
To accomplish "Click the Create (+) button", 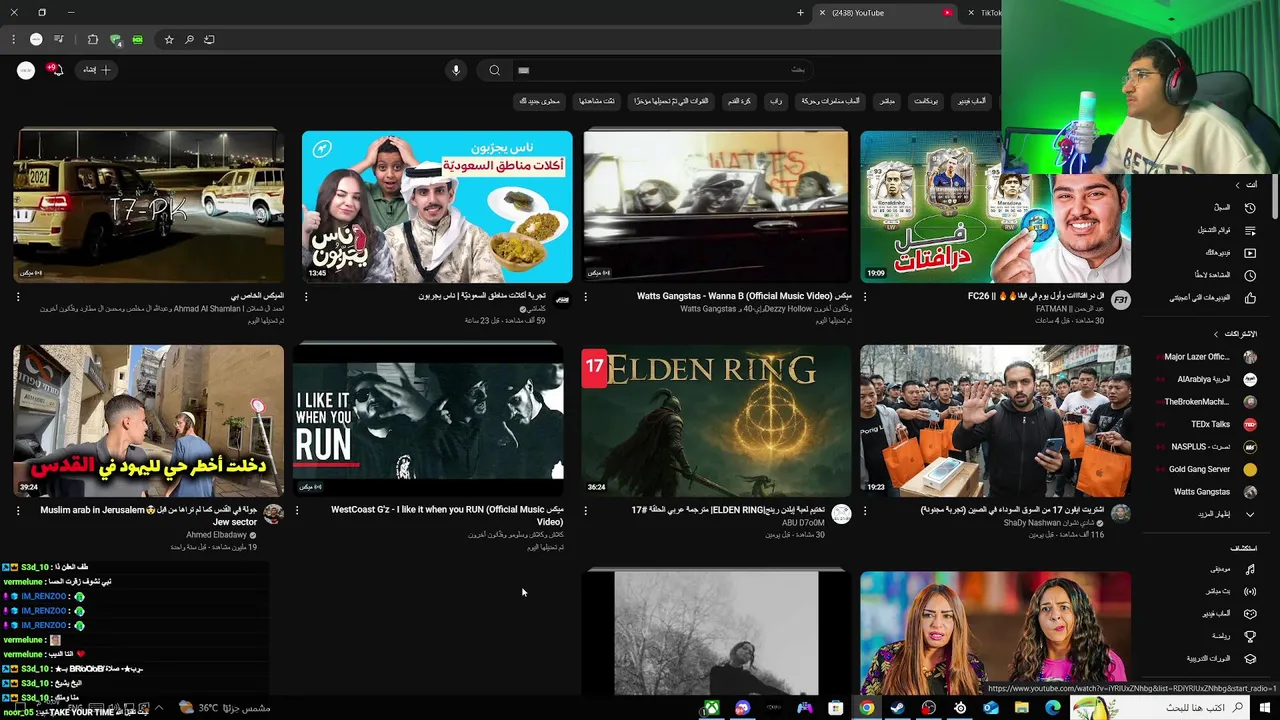I will pos(98,70).
